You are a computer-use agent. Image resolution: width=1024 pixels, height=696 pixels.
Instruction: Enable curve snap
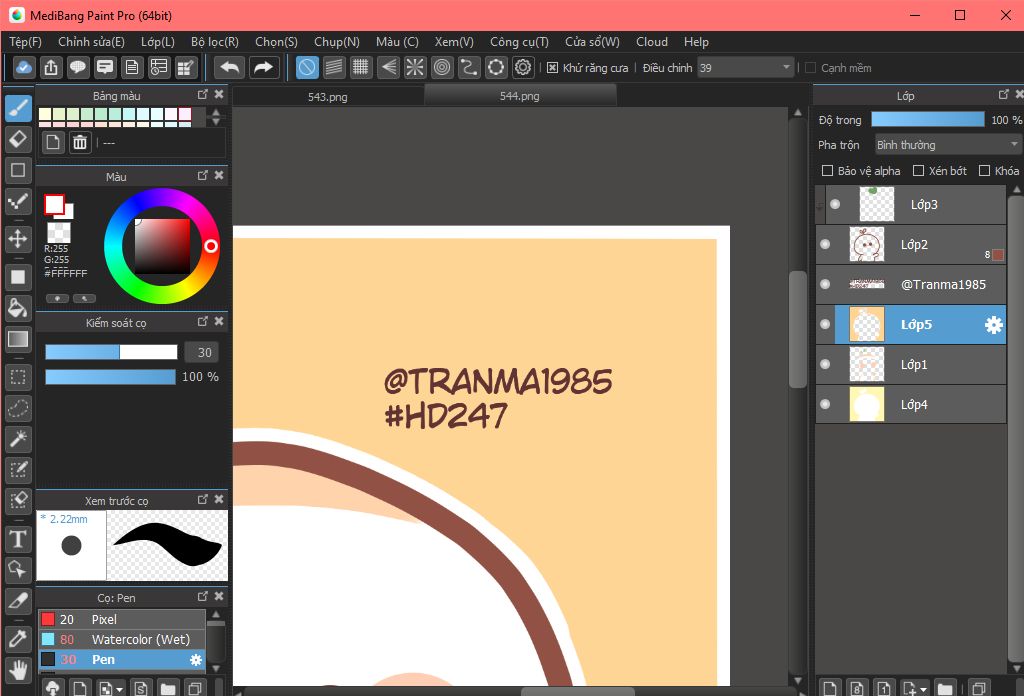469,67
